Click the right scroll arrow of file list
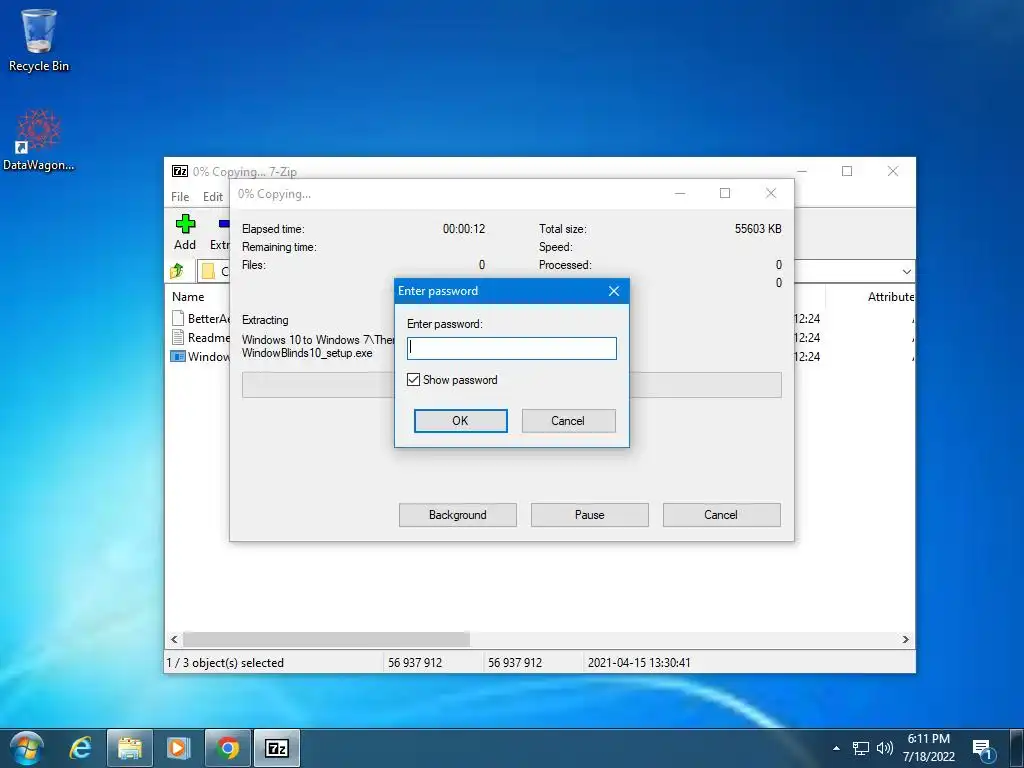The image size is (1024, 768). pyautogui.click(x=906, y=639)
